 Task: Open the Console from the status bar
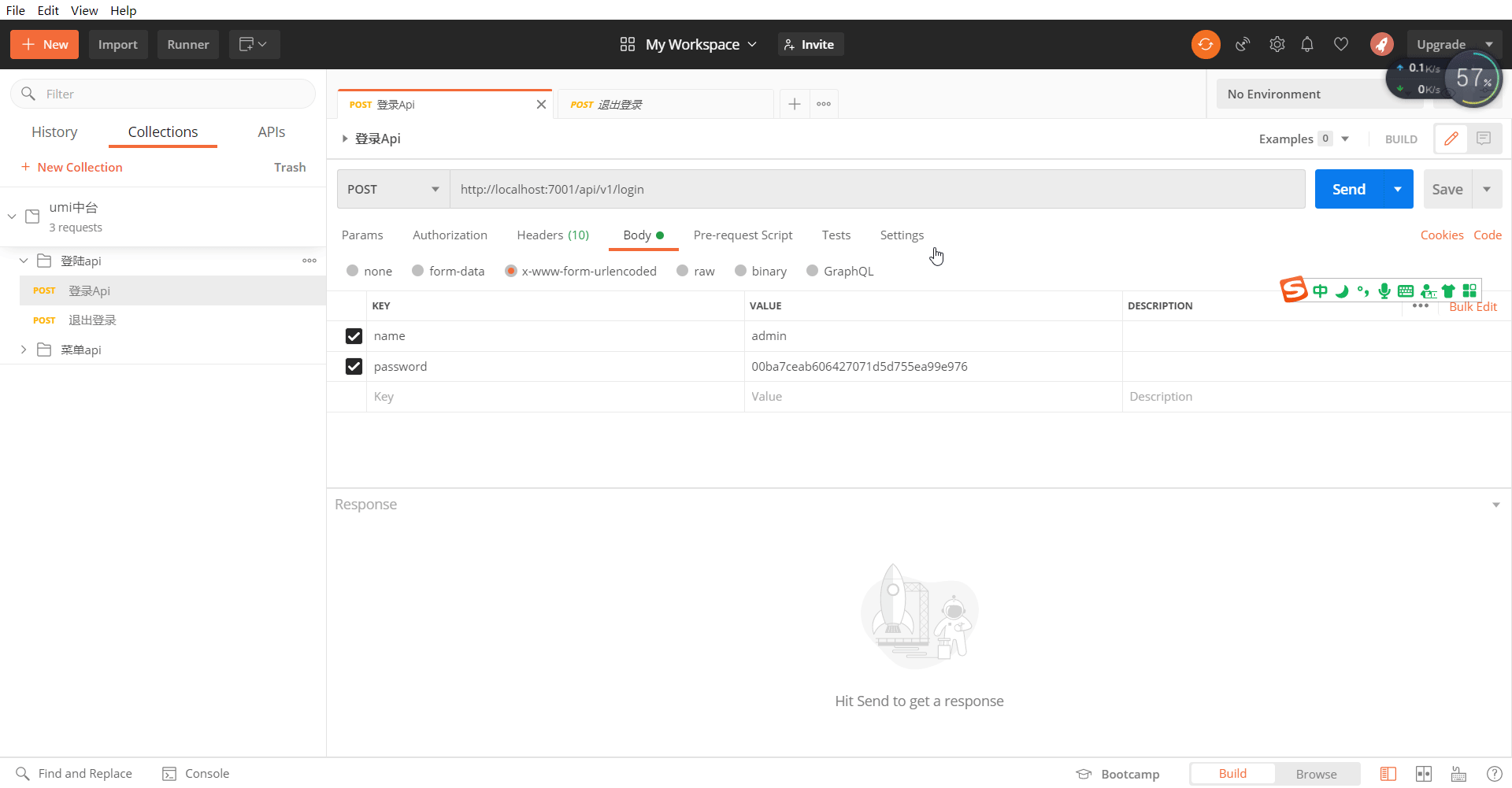pyautogui.click(x=195, y=773)
